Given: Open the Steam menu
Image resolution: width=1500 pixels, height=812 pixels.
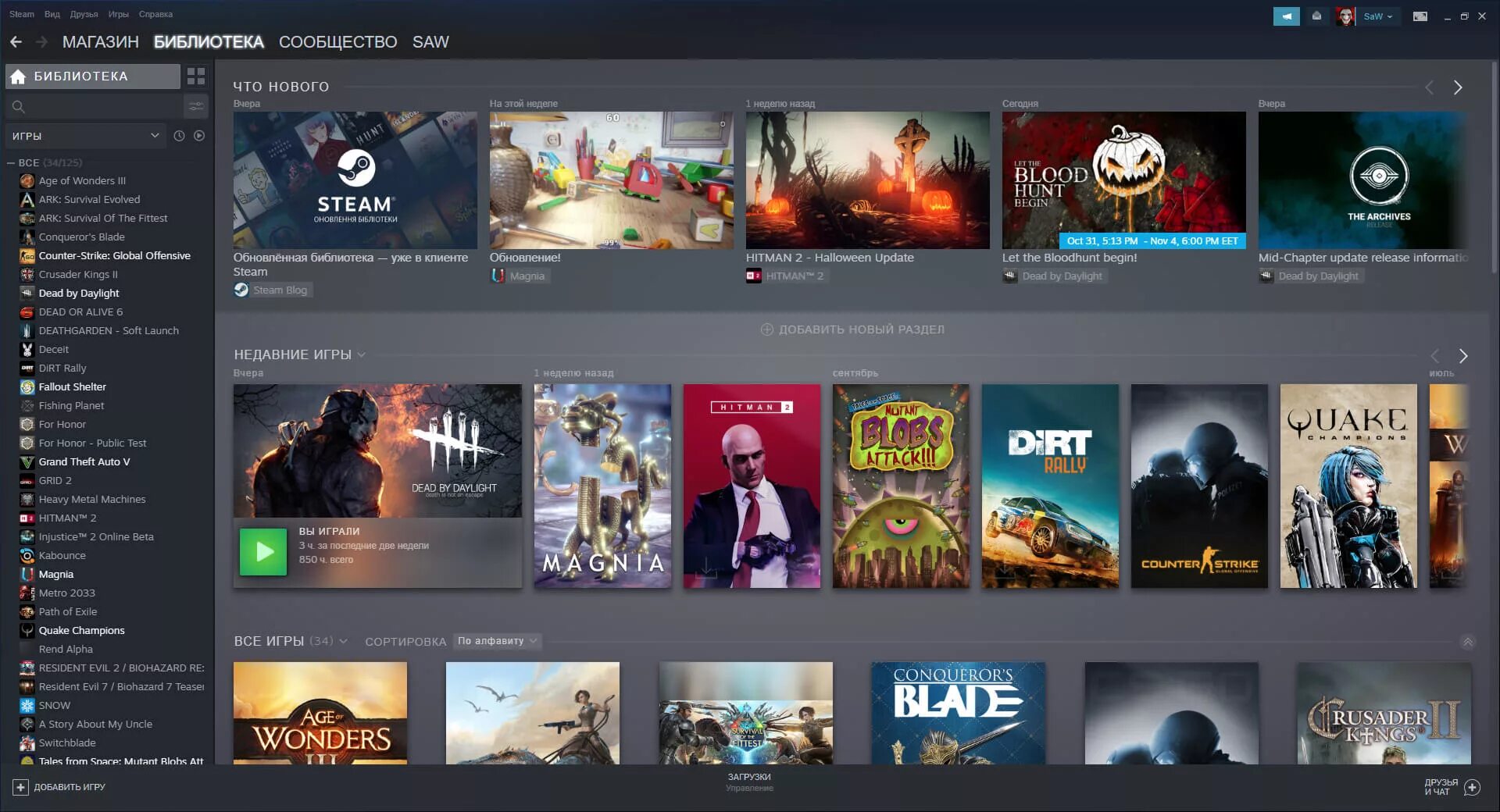Looking at the screenshot, I should point(22,14).
